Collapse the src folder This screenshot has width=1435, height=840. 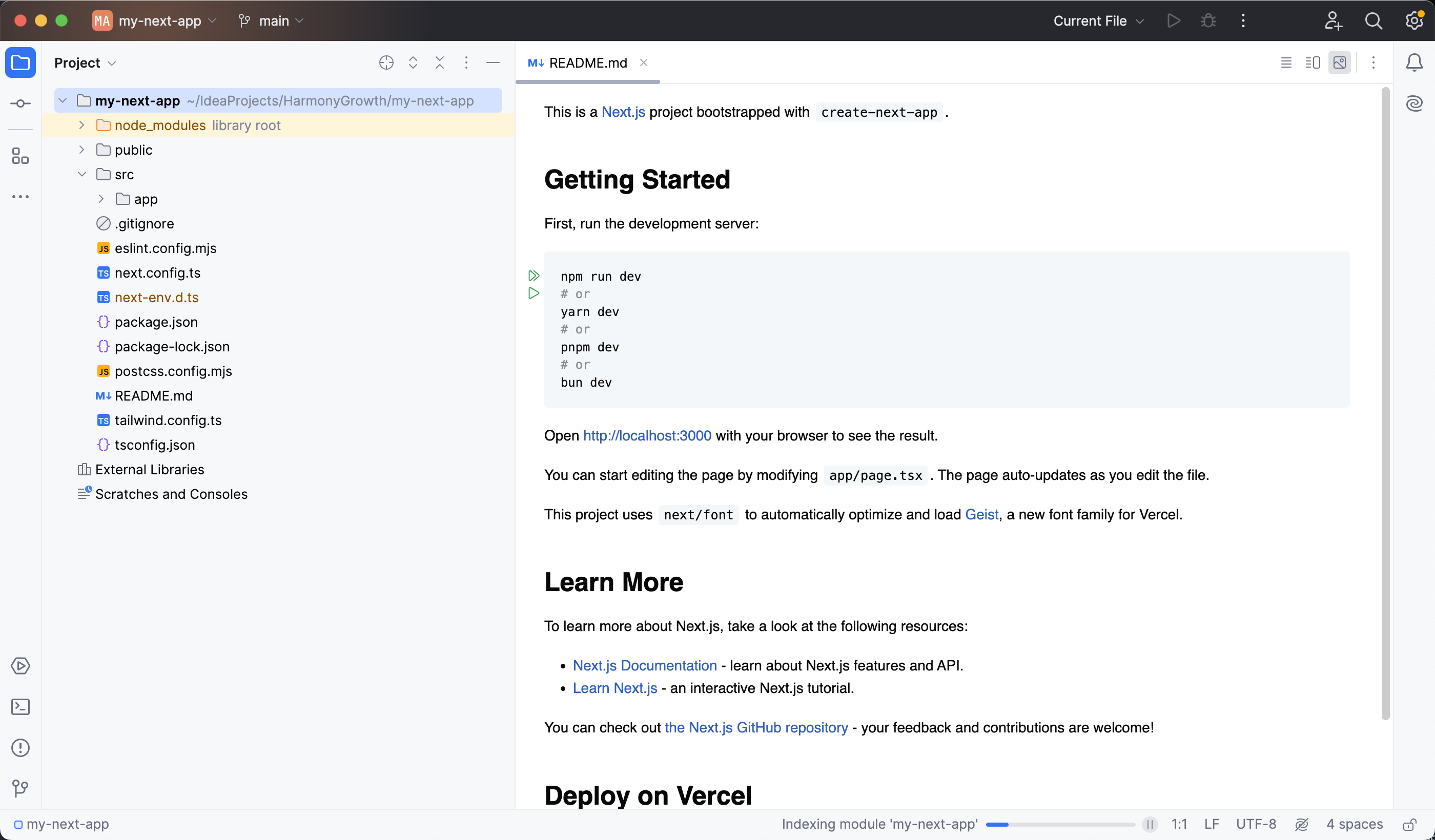tap(81, 174)
